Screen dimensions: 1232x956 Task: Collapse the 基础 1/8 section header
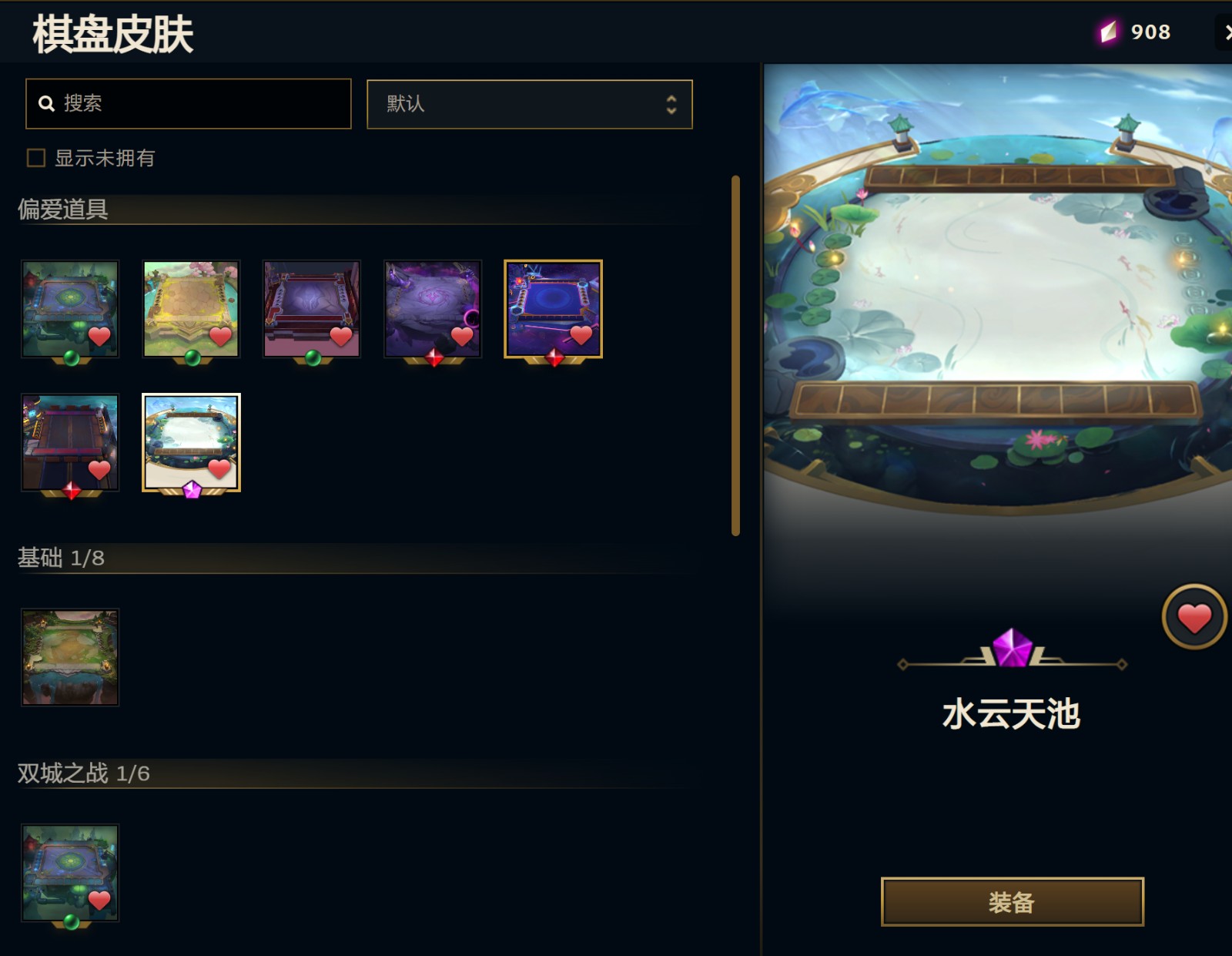[61, 558]
